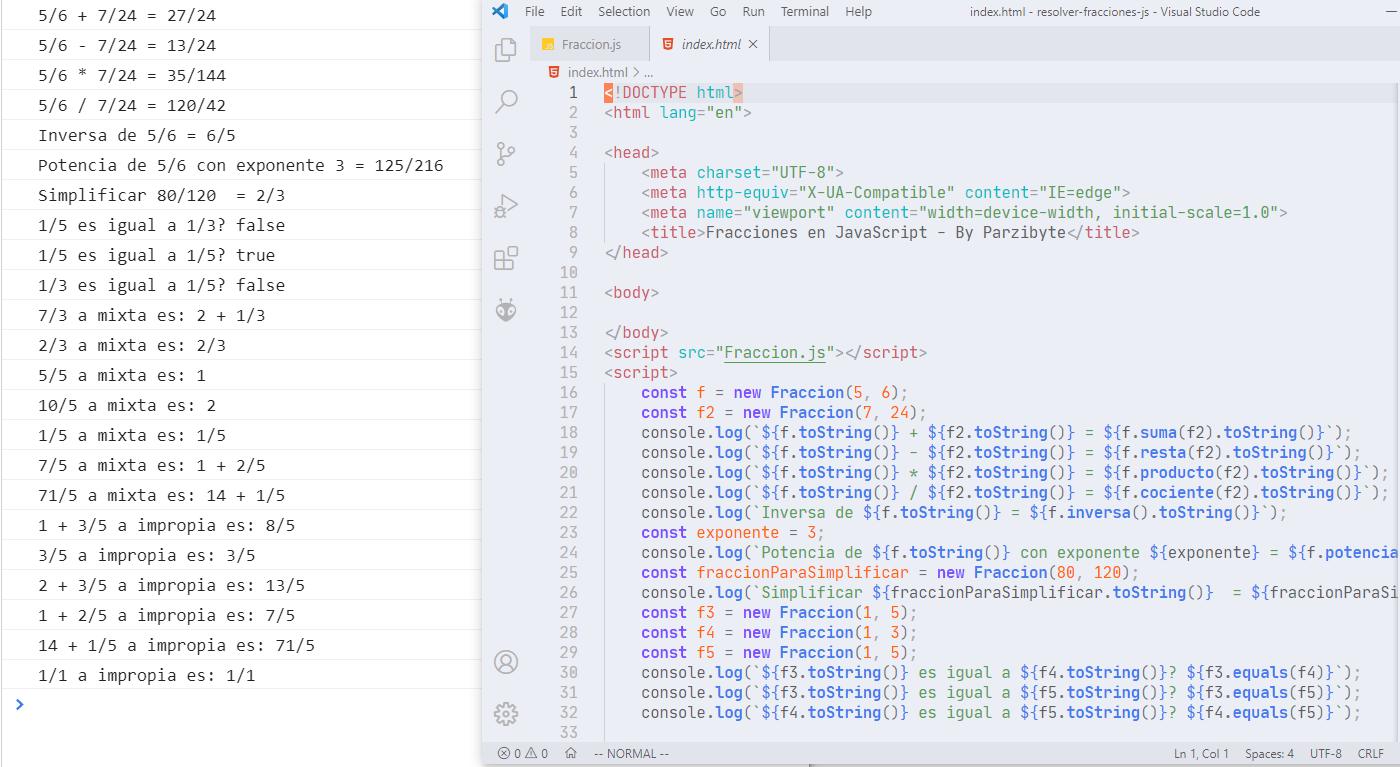
Task: Click console line '5/6 + 7/24 = 27/24'
Action: point(127,15)
